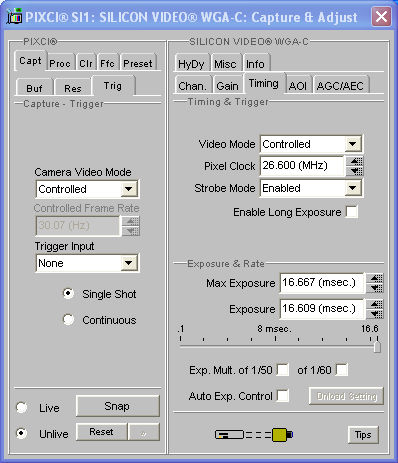Switch to the Buf sub-tab
Image resolution: width=398 pixels, height=463 pixels.
[x=34, y=88]
